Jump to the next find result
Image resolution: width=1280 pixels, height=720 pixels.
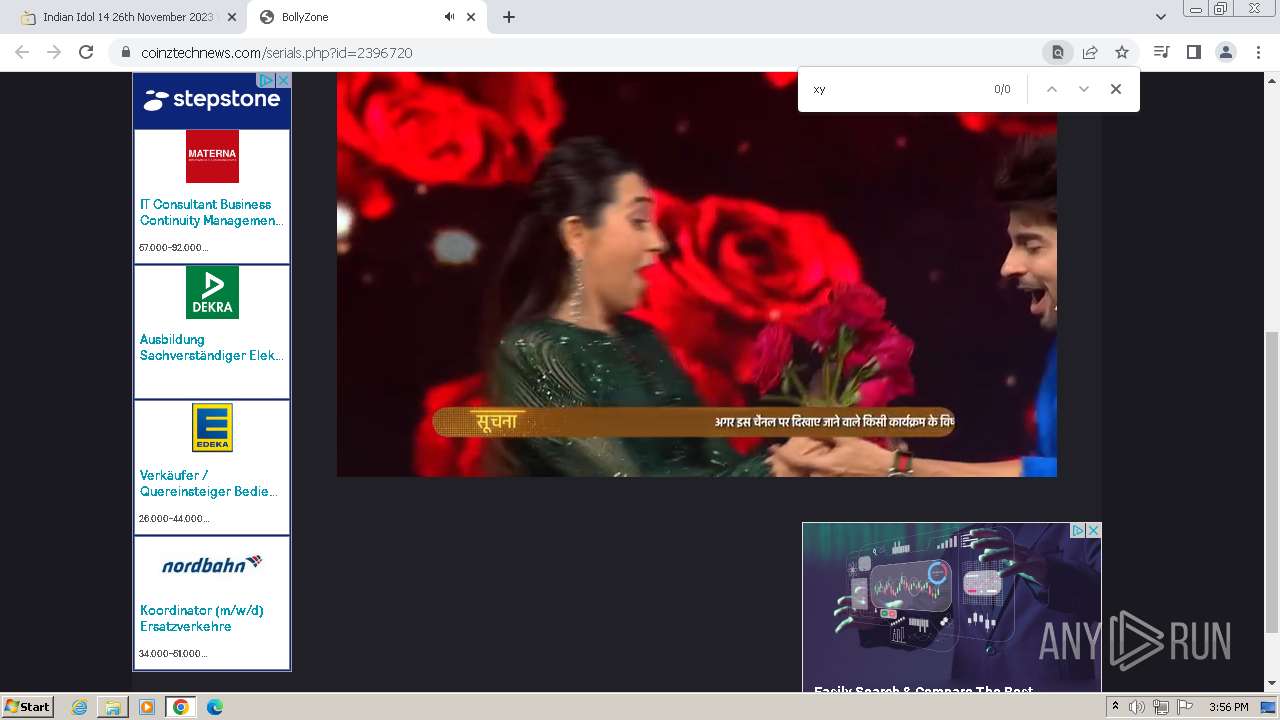click(1084, 89)
